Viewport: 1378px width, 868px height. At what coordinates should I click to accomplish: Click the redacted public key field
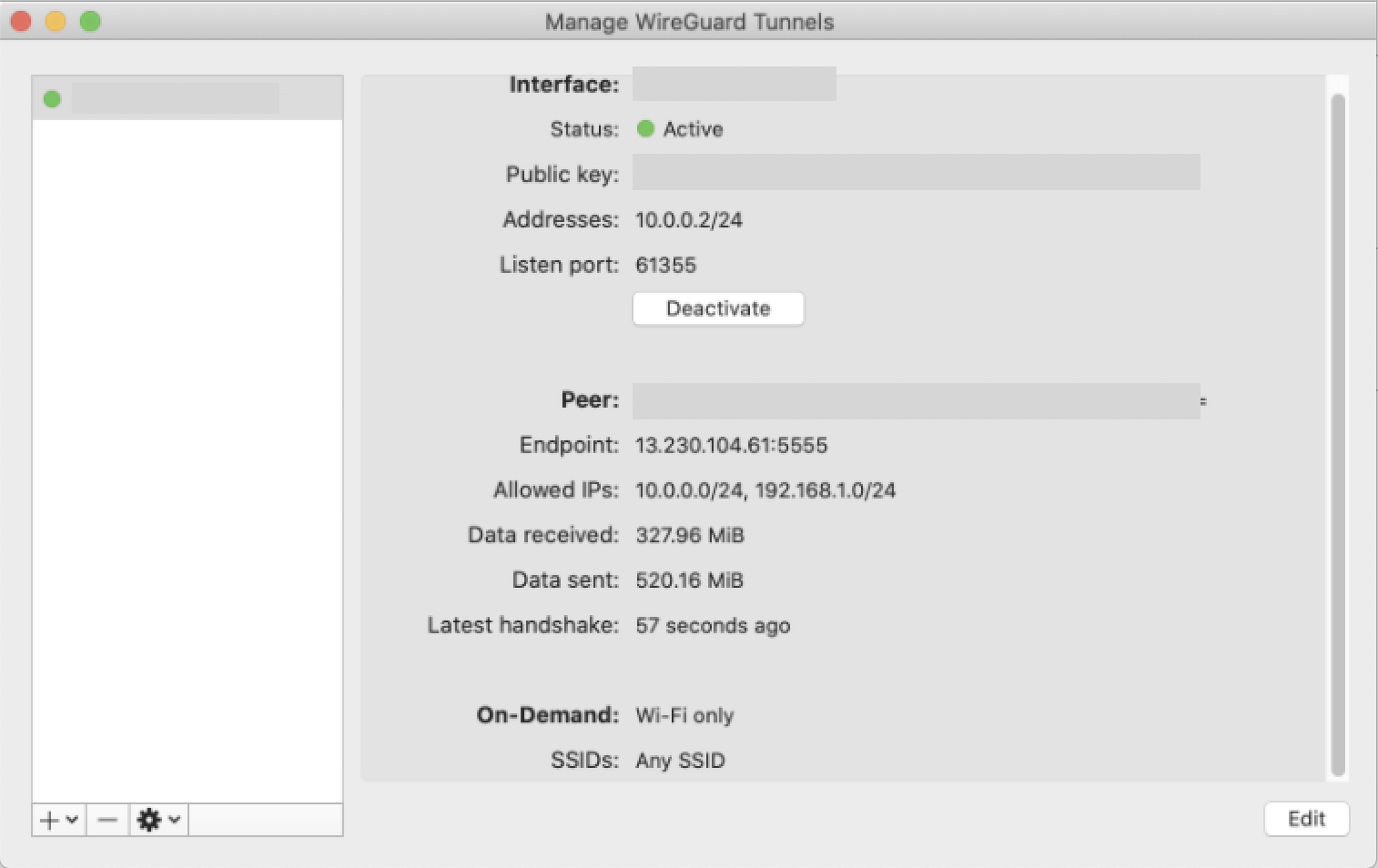click(x=917, y=172)
